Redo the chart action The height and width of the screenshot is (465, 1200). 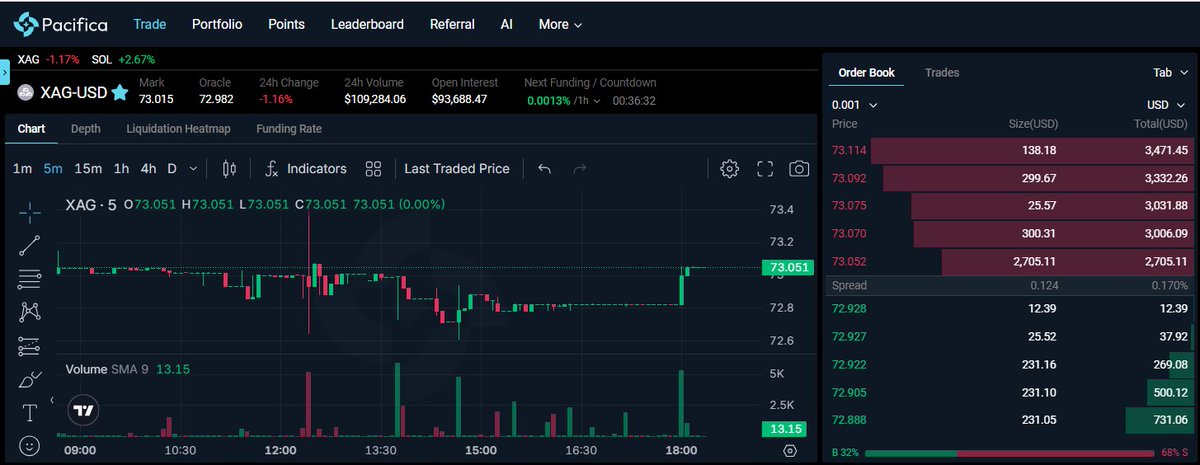579,169
